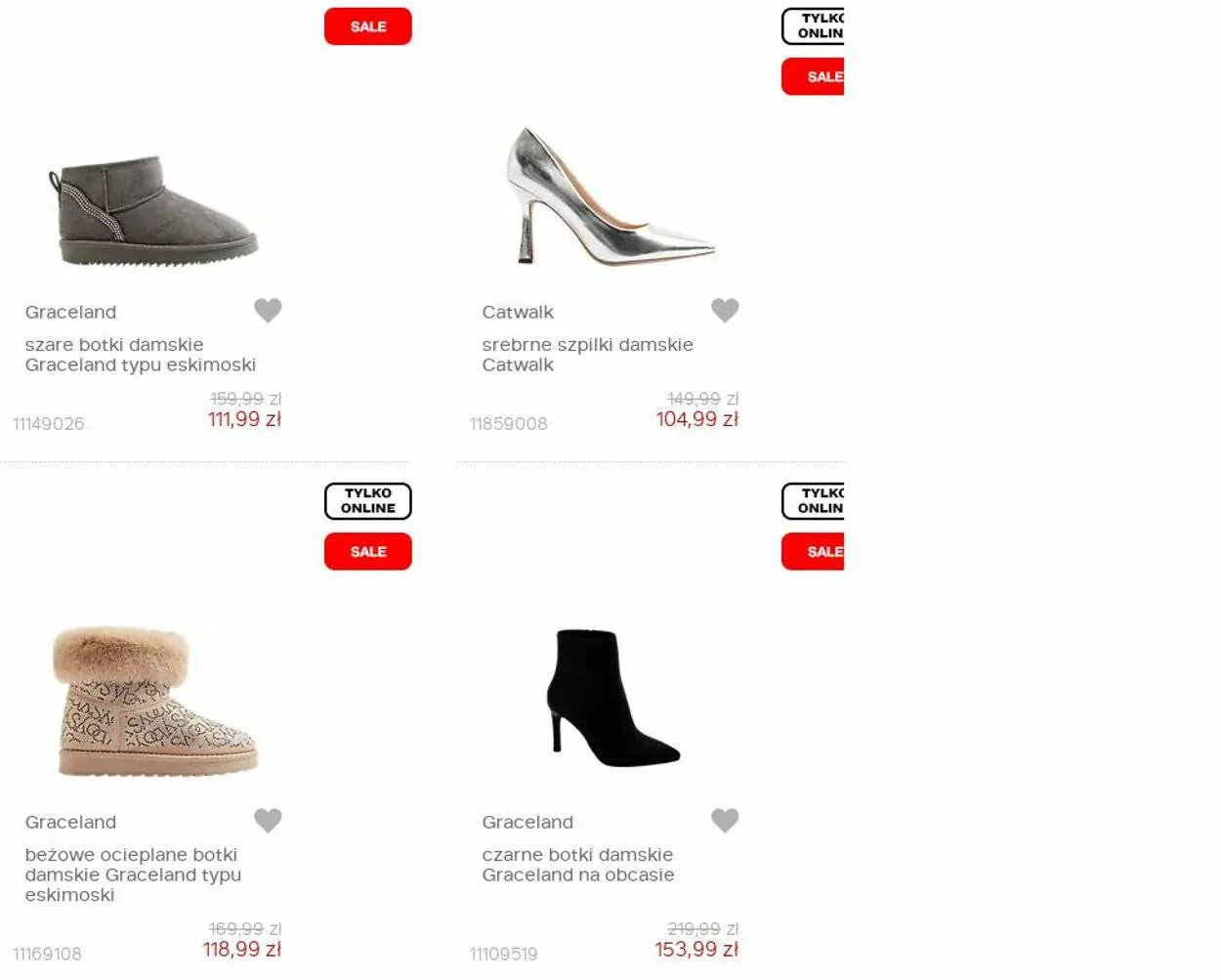This screenshot has width=1221, height=980.
Task: Click SALE badge above beige fur boots
Action: 368,551
